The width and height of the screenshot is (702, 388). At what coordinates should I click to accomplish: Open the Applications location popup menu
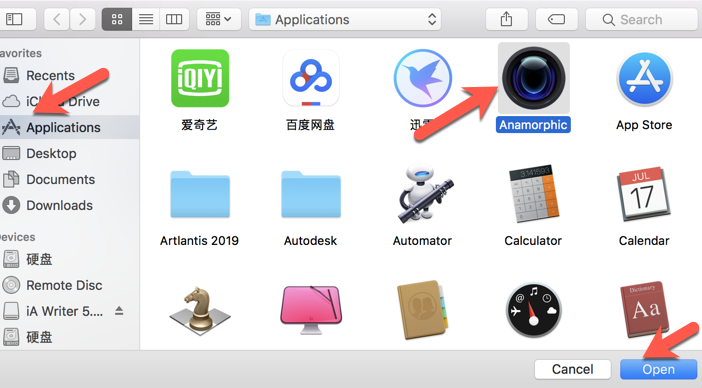(x=345, y=19)
